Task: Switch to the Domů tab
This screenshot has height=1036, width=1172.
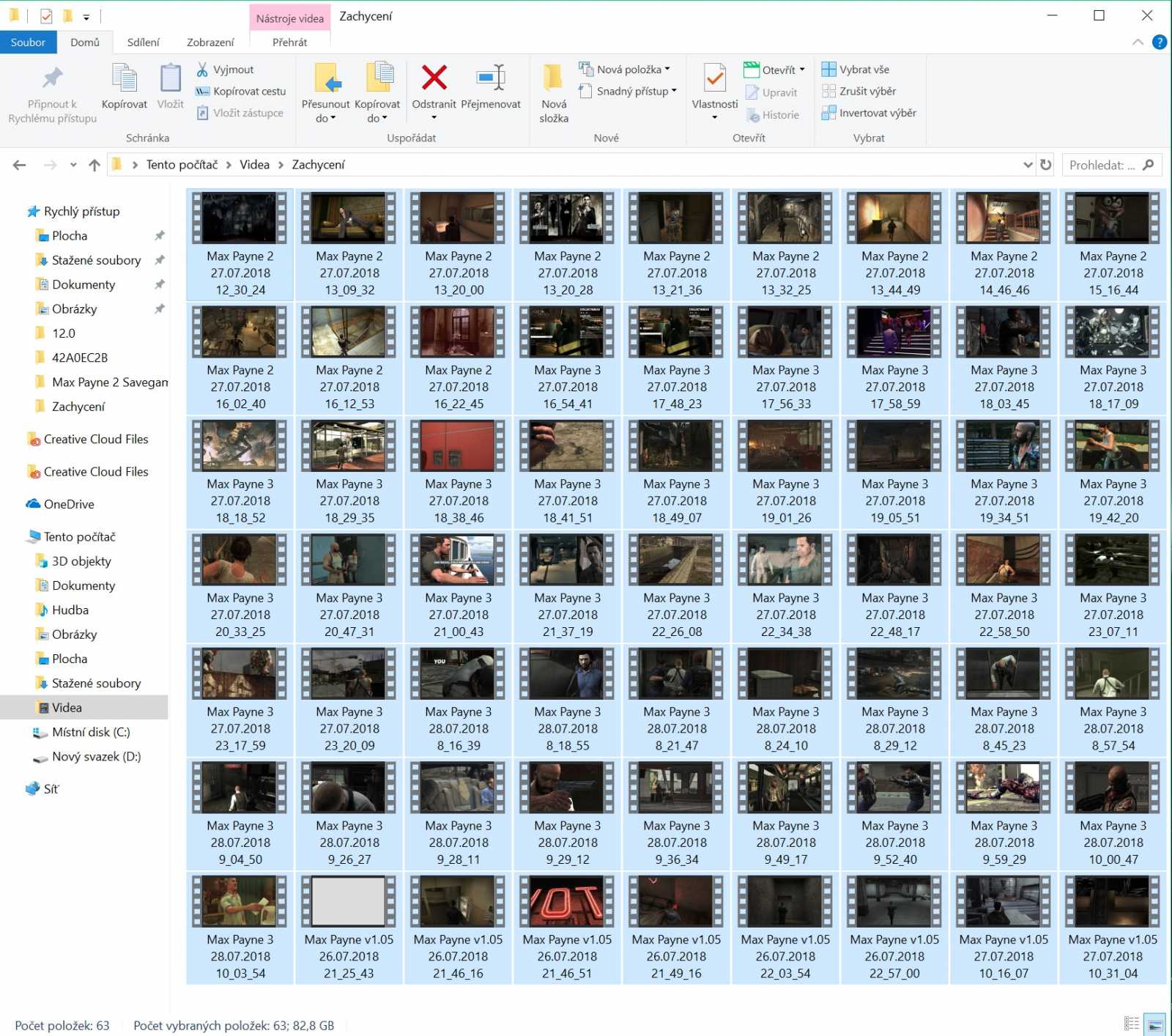Action: (x=85, y=42)
